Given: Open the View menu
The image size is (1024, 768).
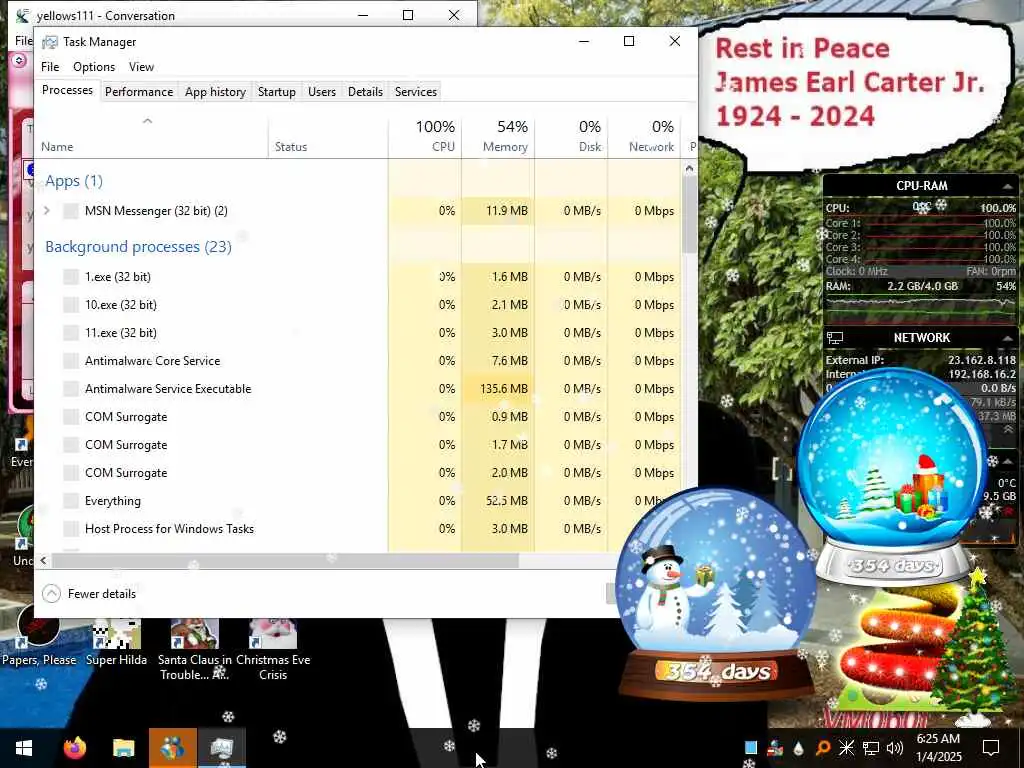Looking at the screenshot, I should point(141,67).
